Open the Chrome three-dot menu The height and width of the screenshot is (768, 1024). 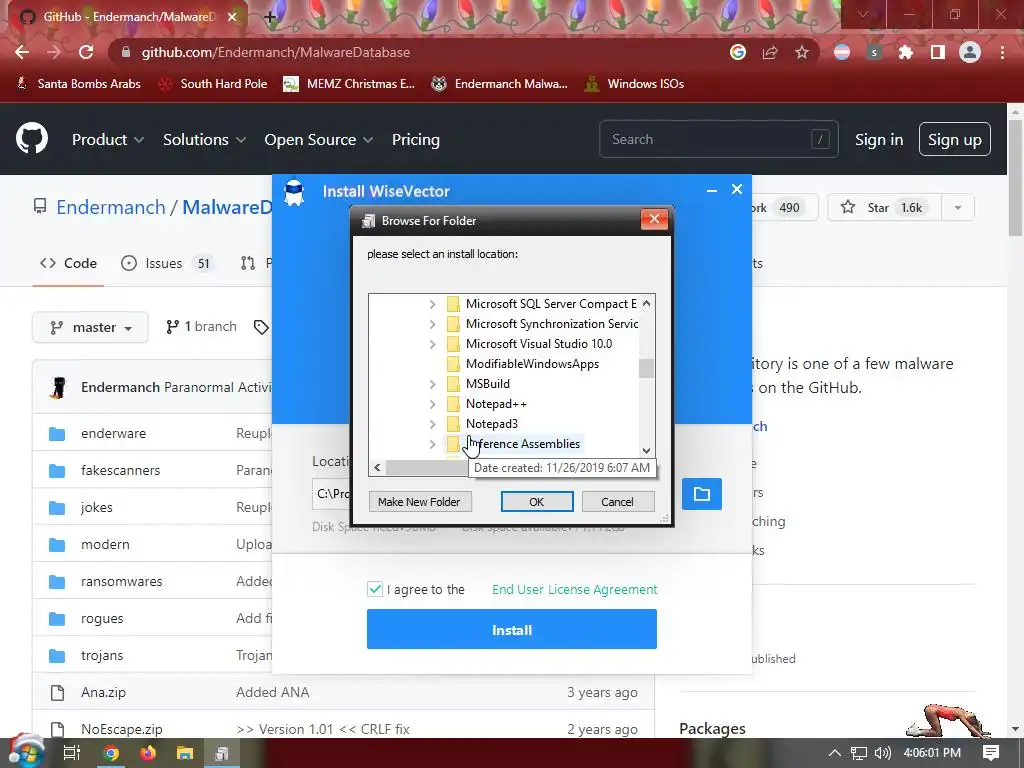point(1002,52)
